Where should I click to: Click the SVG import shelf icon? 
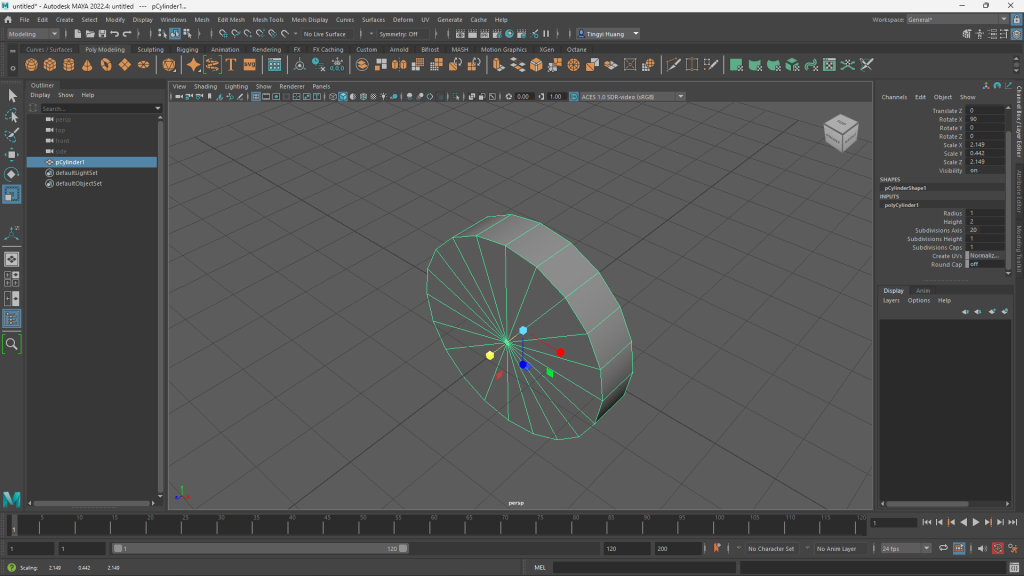(x=249, y=65)
